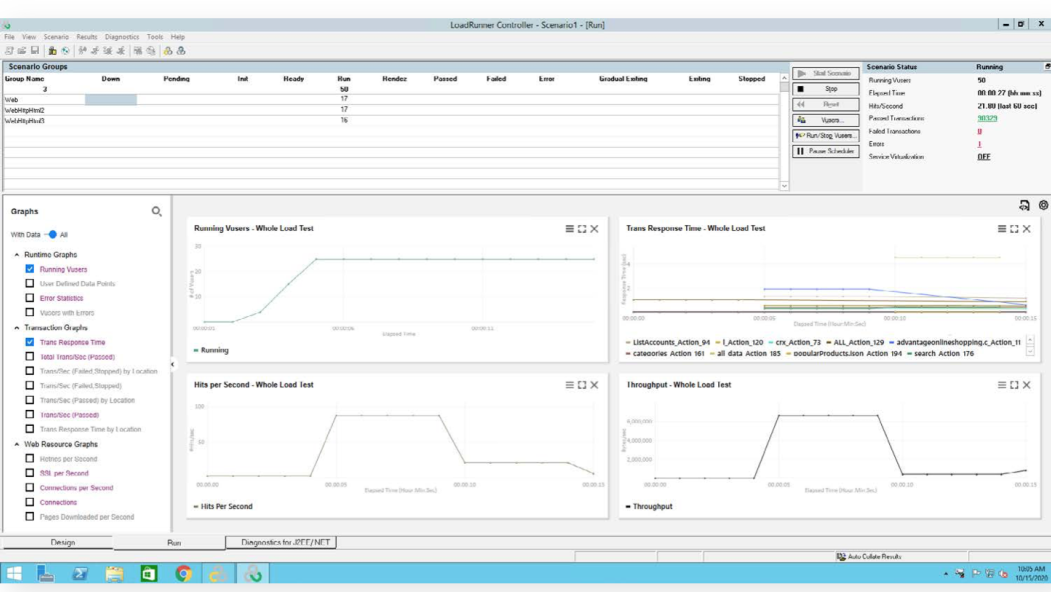1051x592 pixels.
Task: Maximize the Trans Response Time graph
Action: [1014, 229]
